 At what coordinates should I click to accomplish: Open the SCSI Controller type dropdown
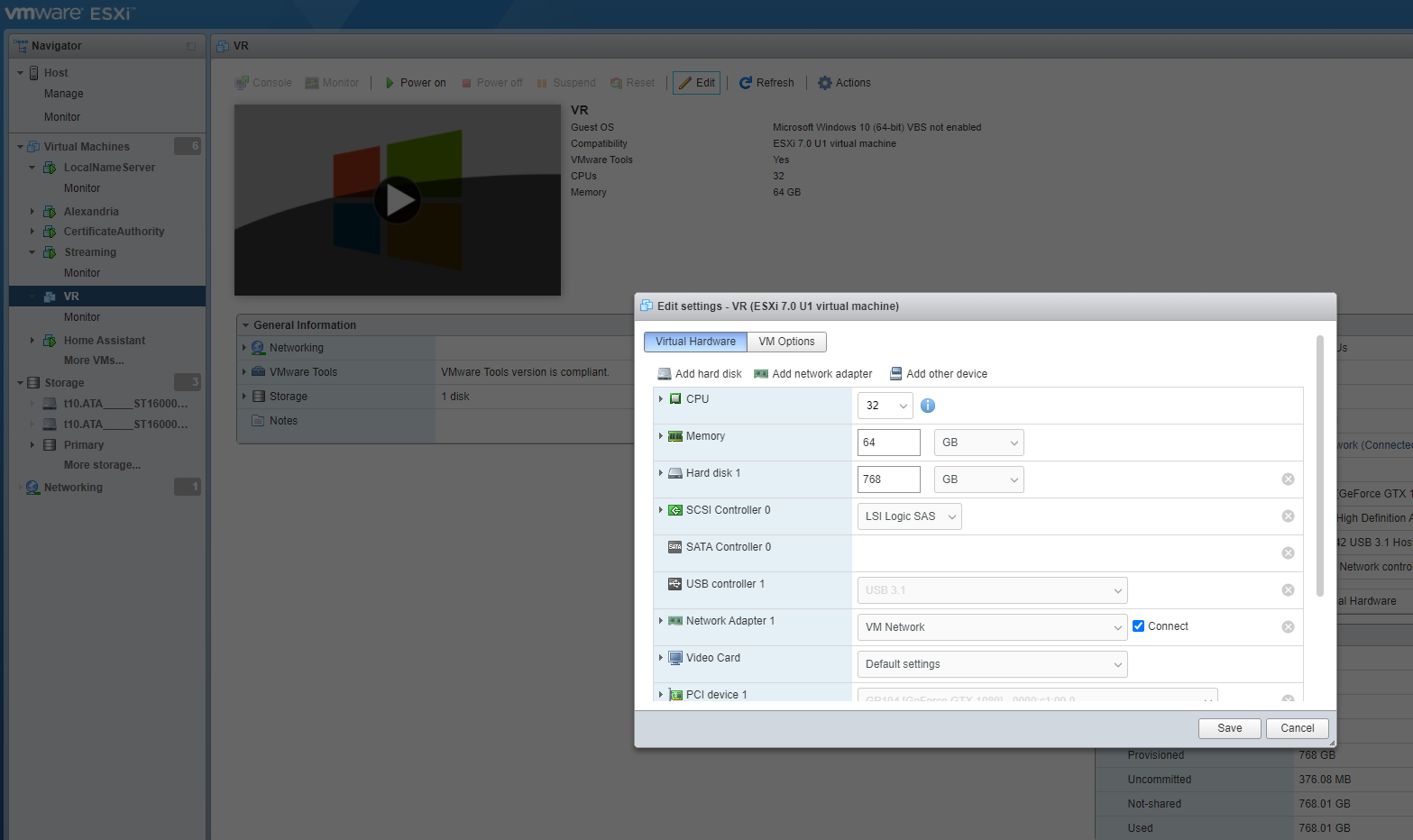pos(910,516)
